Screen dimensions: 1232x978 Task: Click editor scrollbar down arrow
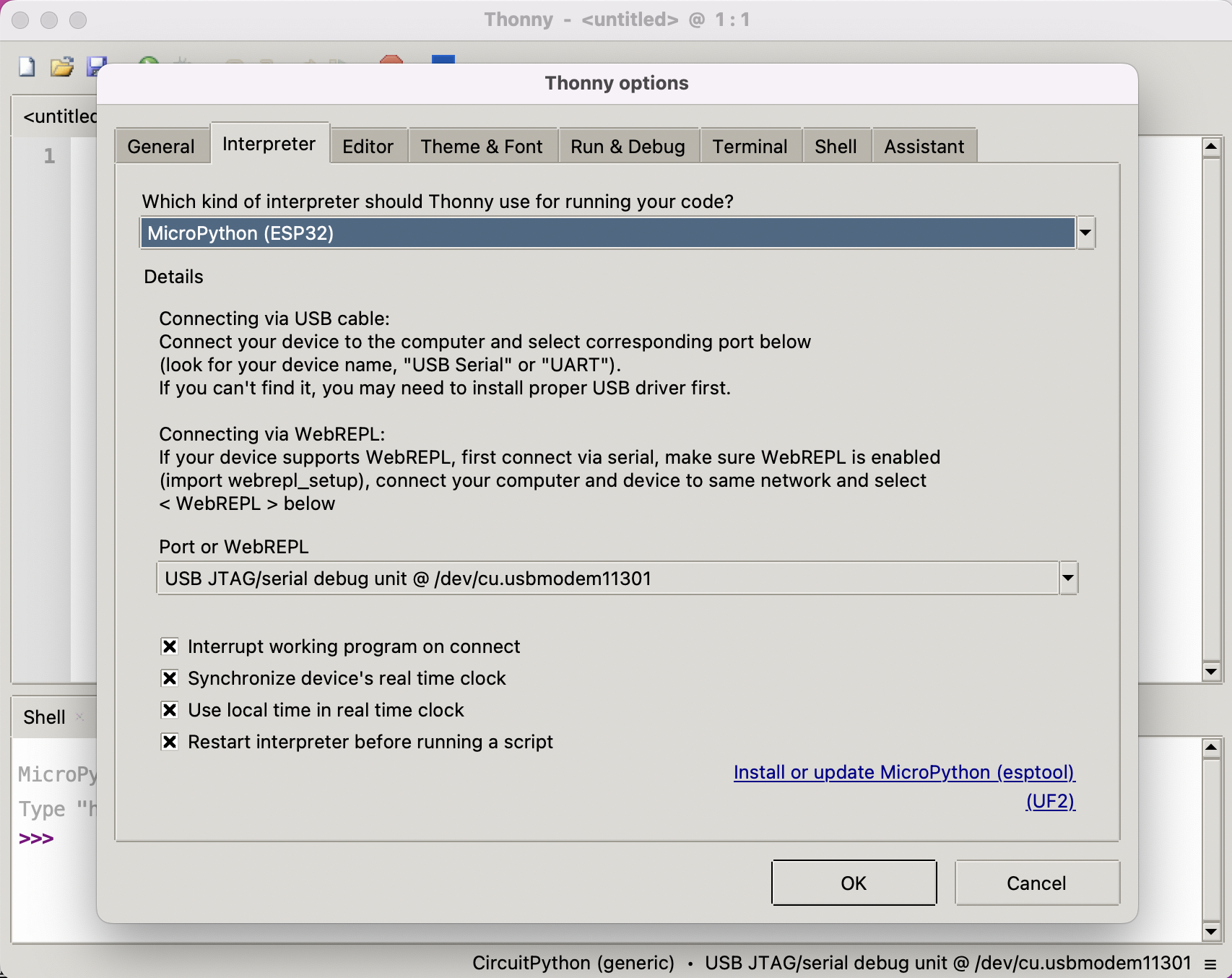(1211, 671)
